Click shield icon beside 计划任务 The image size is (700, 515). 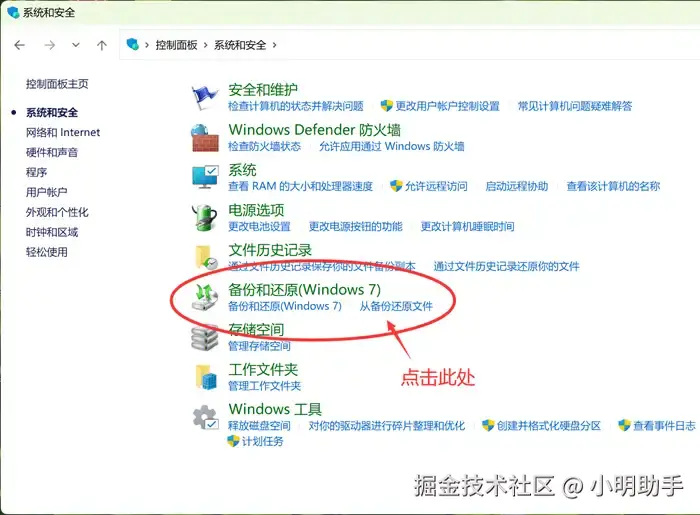tap(233, 441)
